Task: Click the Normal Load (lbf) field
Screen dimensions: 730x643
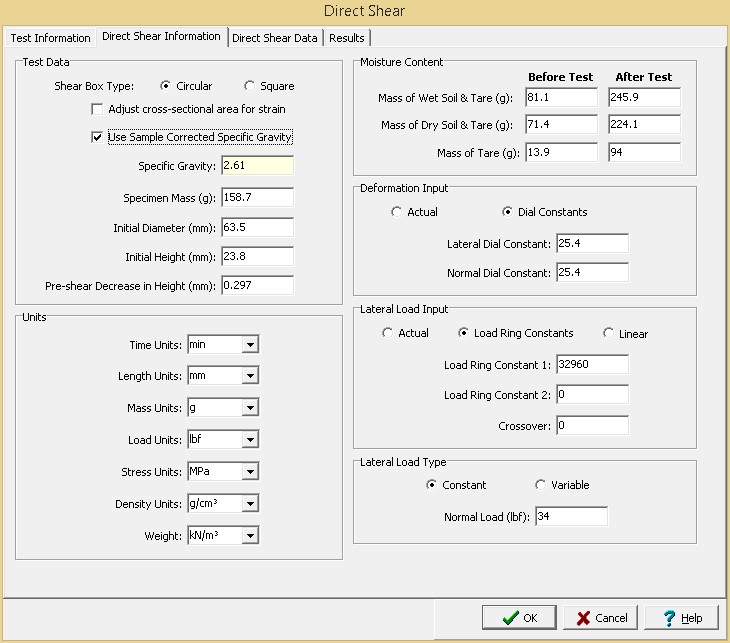Action: [570, 517]
